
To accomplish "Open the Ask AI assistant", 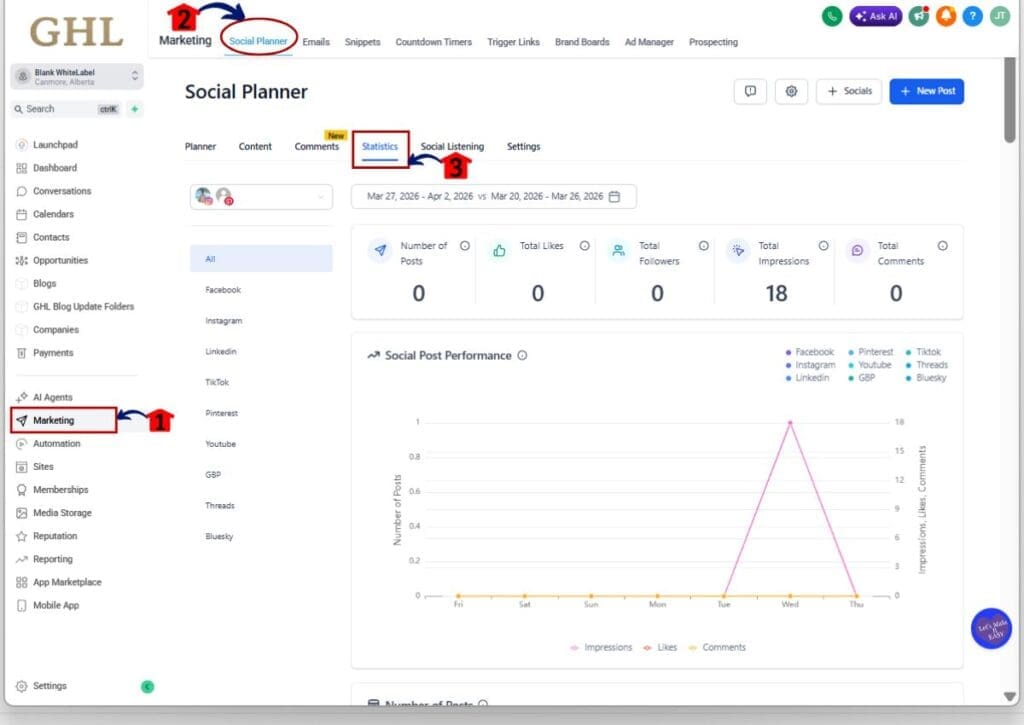I will 875,17.
